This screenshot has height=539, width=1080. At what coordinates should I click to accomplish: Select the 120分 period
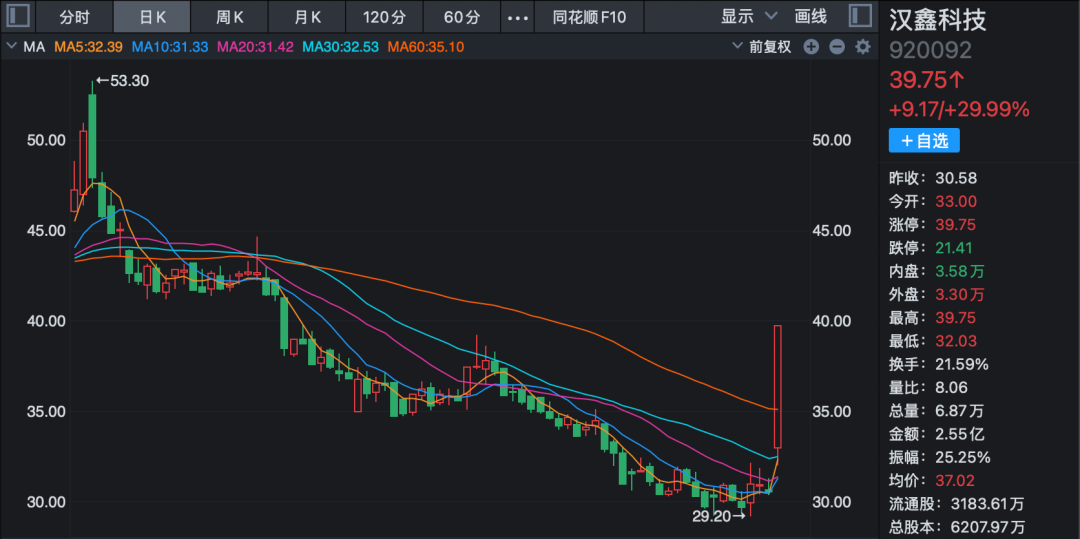(x=384, y=17)
